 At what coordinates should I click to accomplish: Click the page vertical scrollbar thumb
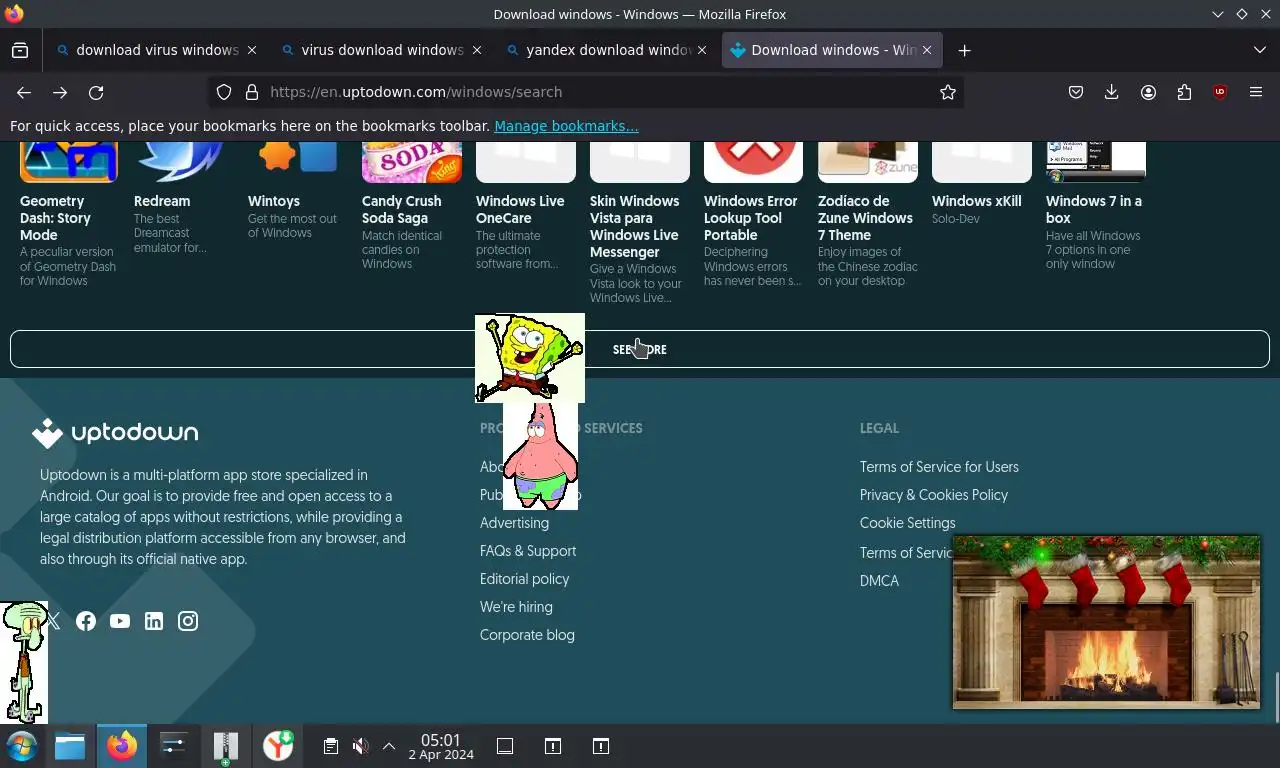point(1276,697)
